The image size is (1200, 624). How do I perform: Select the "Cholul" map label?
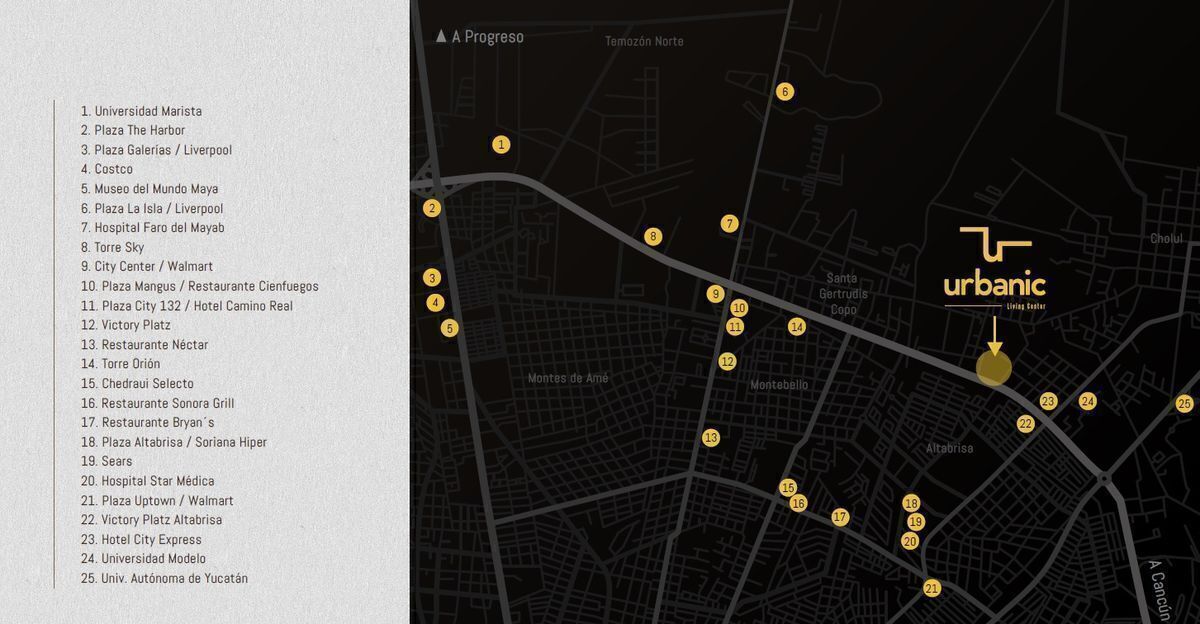(1166, 239)
